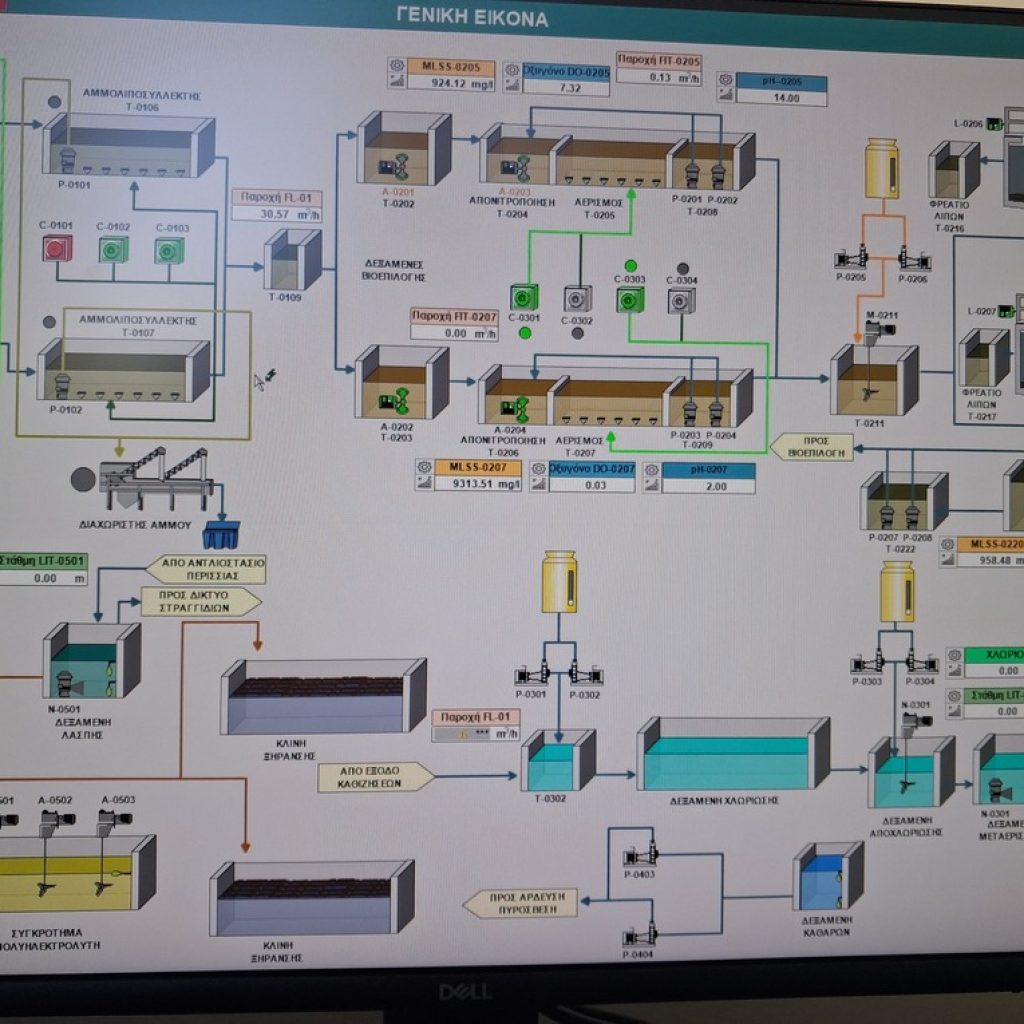Click the red C-0101 blower icon
This screenshot has width=1024, height=1024.
[x=57, y=248]
